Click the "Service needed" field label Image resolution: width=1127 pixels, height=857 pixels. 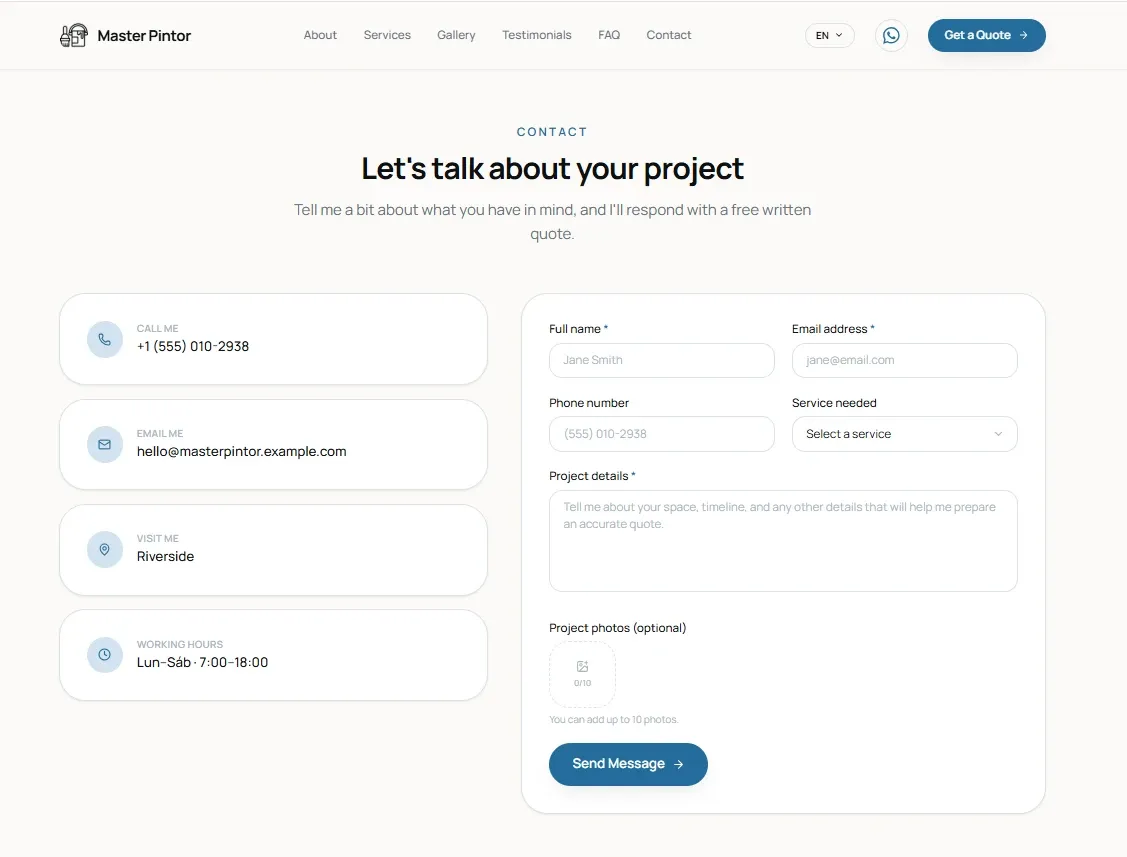[x=834, y=403]
